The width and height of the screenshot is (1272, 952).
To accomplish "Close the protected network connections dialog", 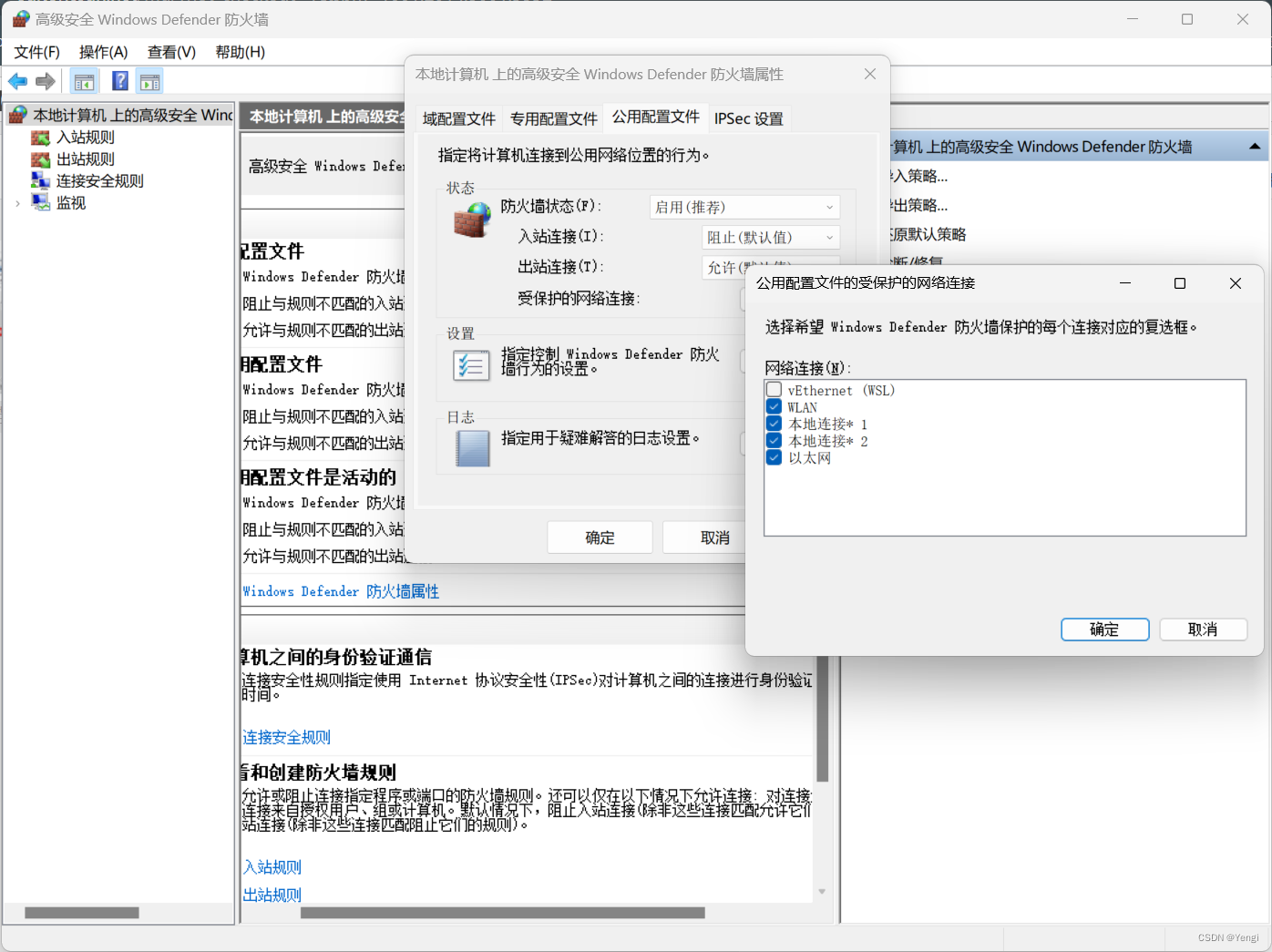I will click(x=1236, y=283).
